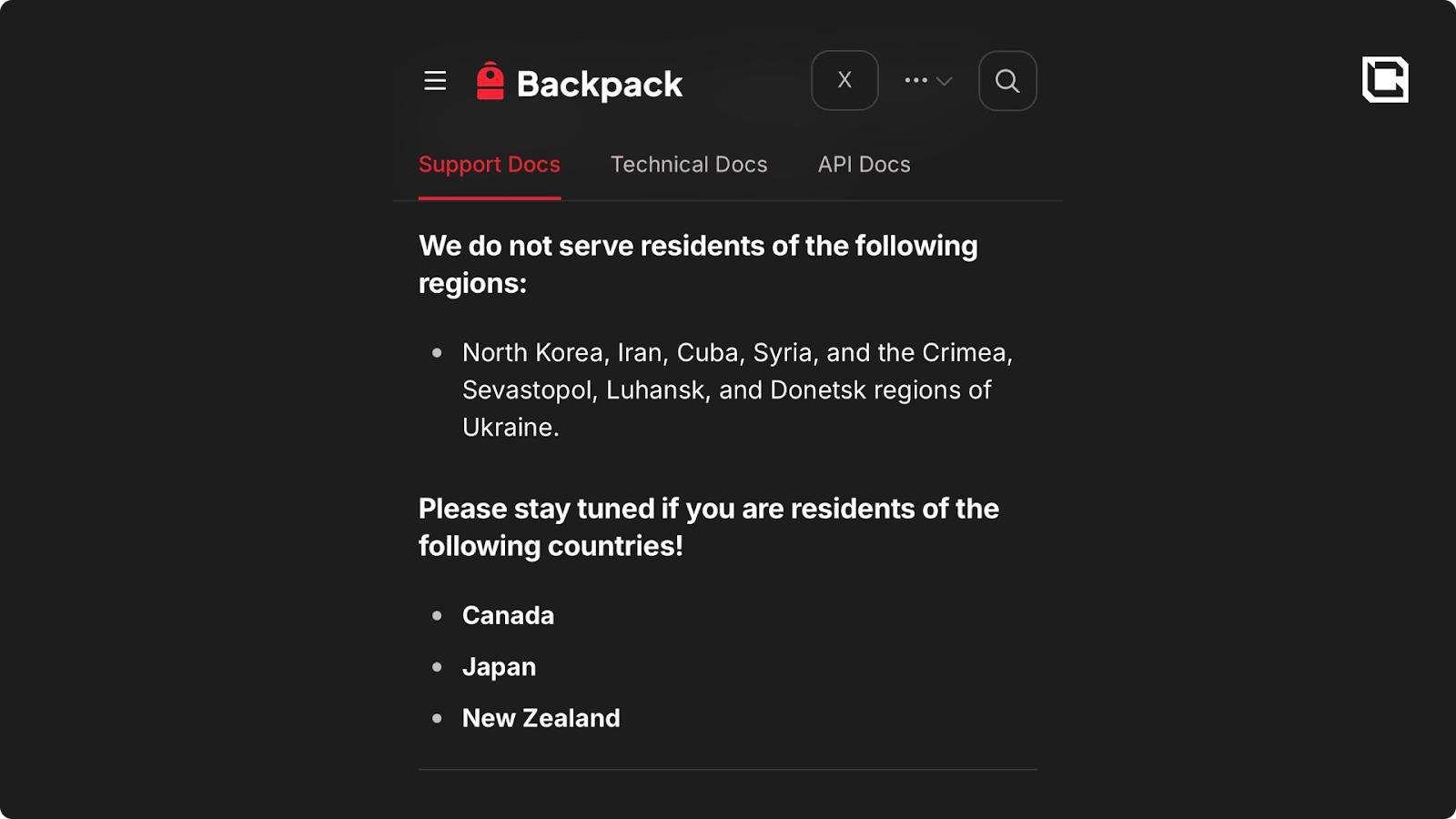Click the 'Please stay tuned' heading
Screen dimensions: 1456x819
[708, 527]
